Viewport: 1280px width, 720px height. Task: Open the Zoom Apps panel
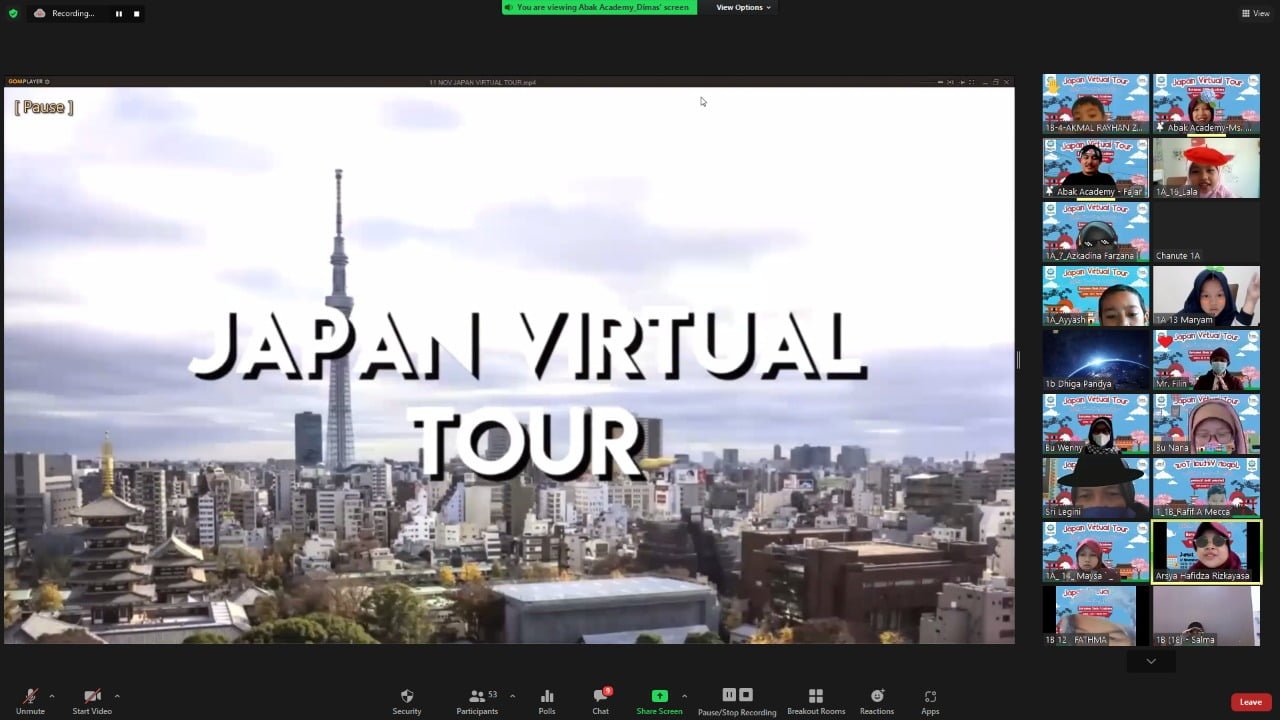(930, 700)
